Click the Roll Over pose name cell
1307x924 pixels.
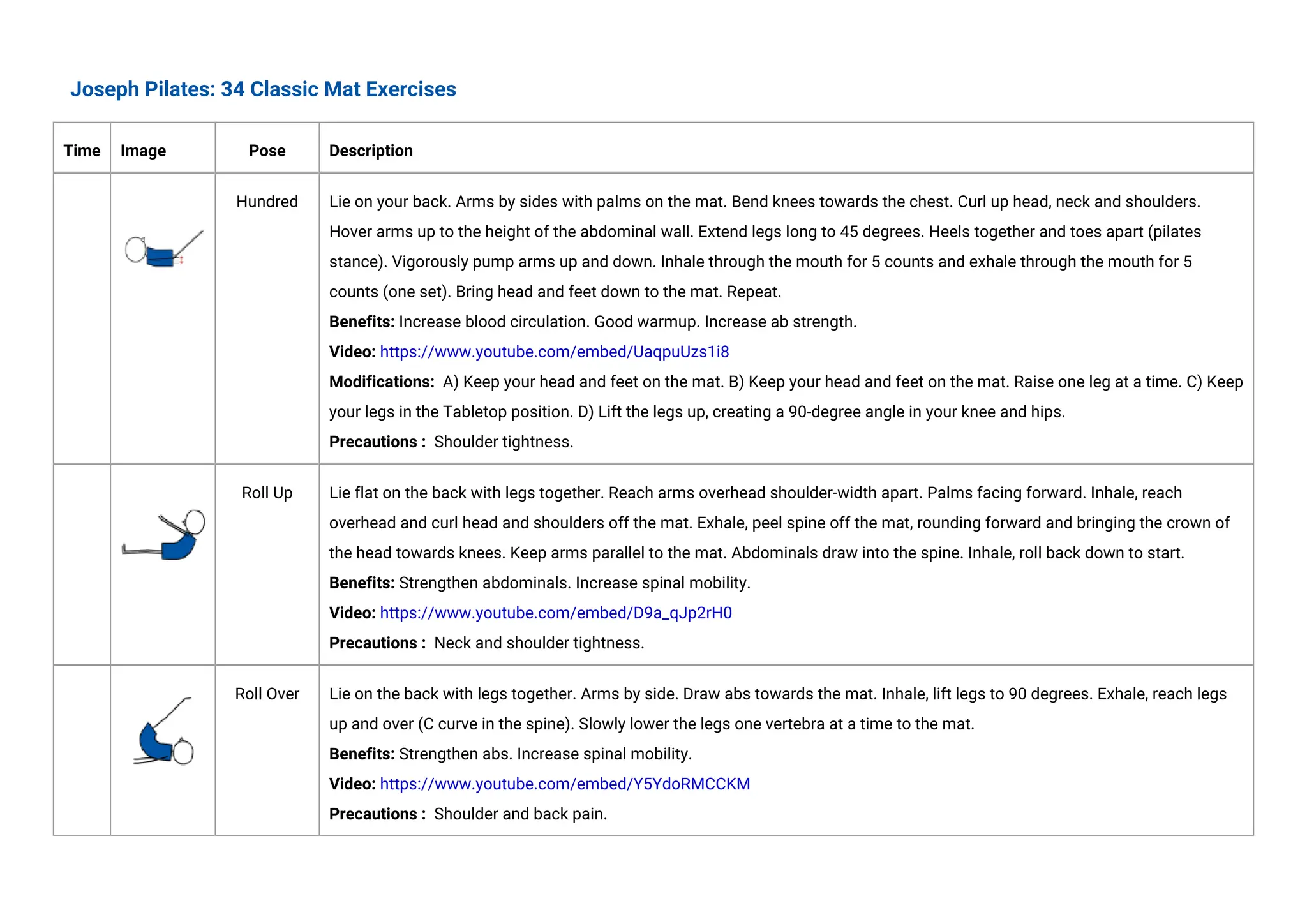[267, 694]
